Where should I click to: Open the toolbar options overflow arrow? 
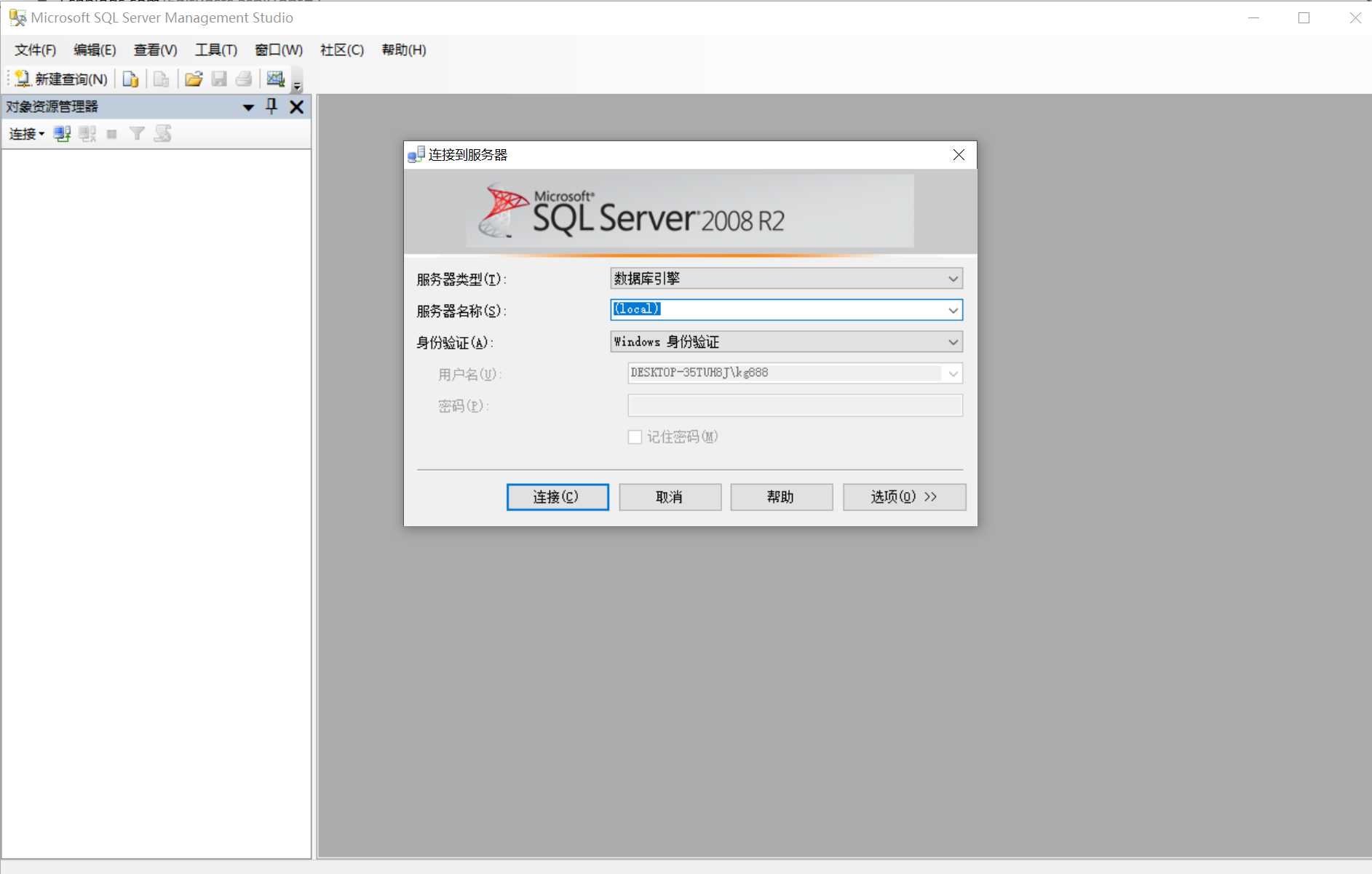(297, 82)
